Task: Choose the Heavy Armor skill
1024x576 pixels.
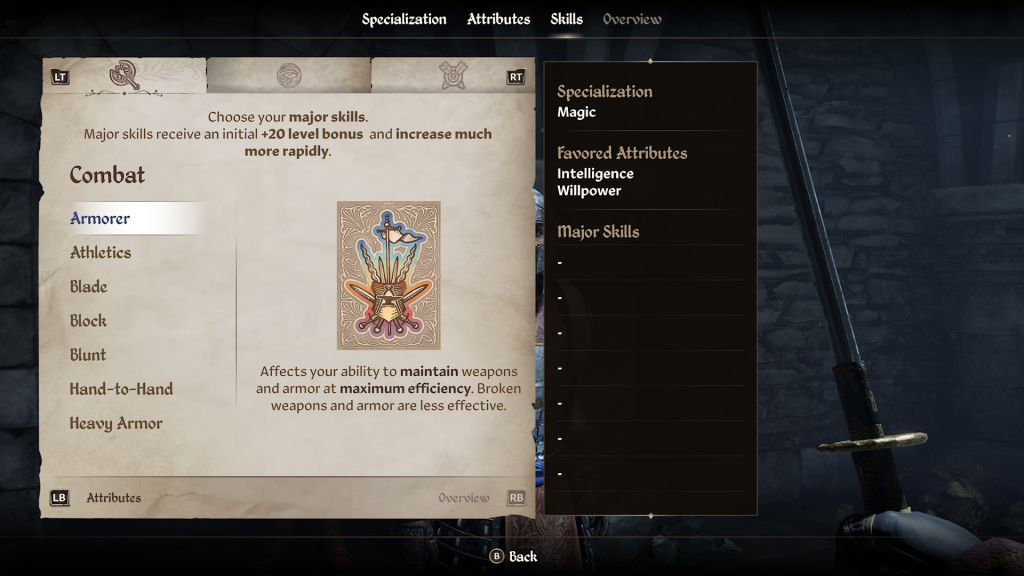Action: pyautogui.click(x=116, y=423)
